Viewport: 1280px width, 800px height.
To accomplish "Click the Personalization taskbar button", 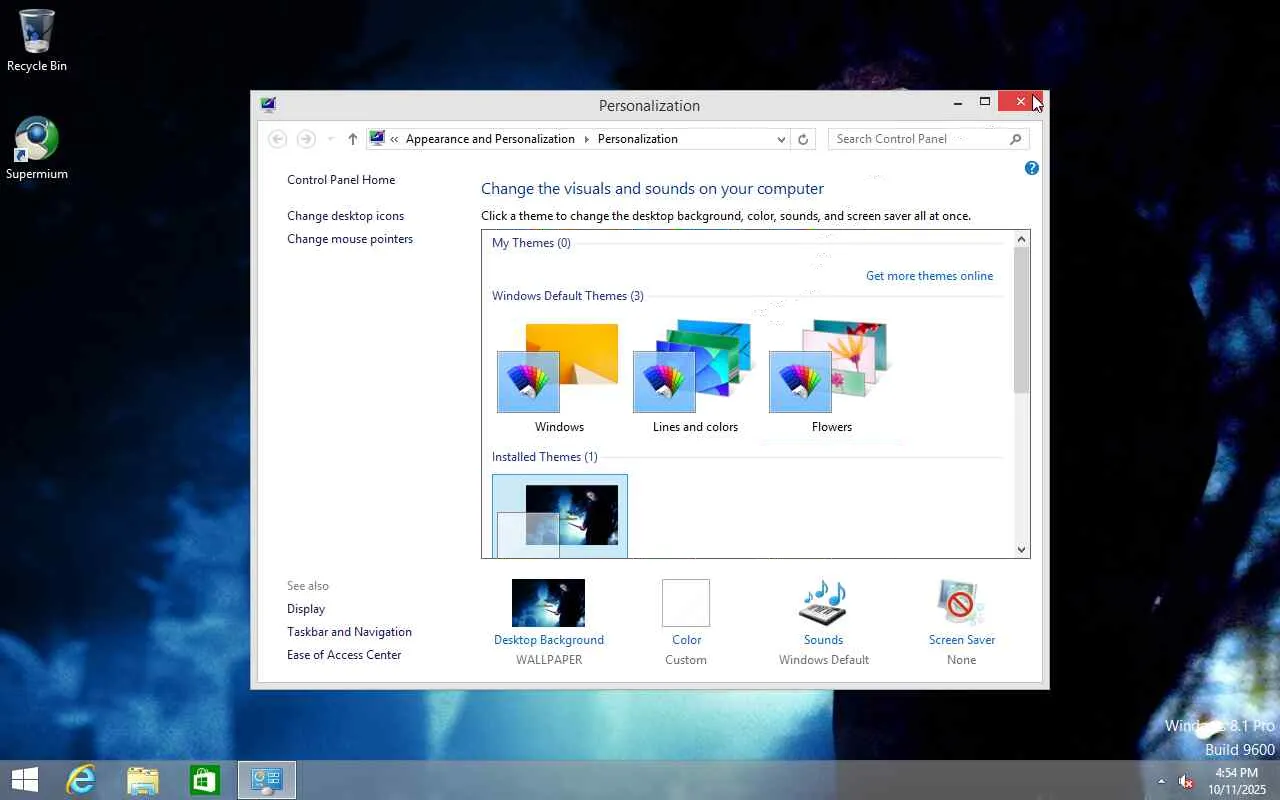I will [267, 780].
